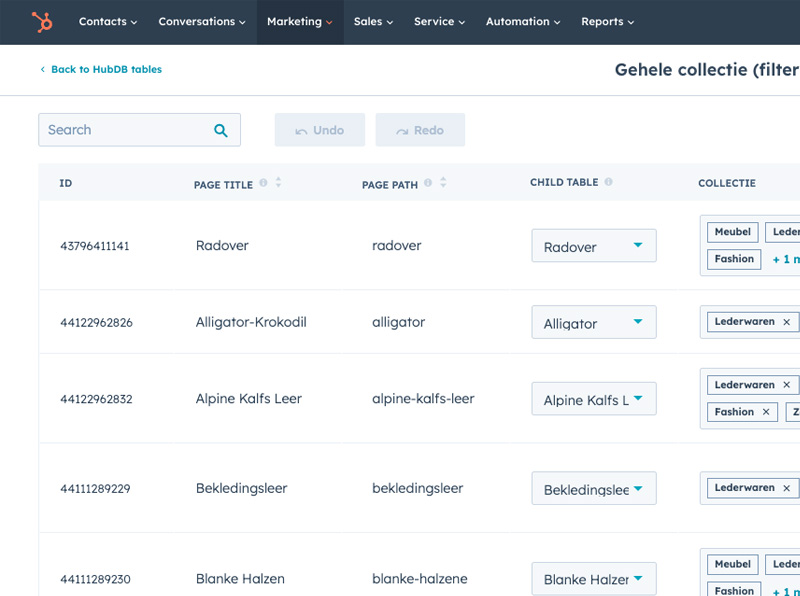The image size is (800, 596).
Task: Open the Automation menu
Action: pos(522,21)
